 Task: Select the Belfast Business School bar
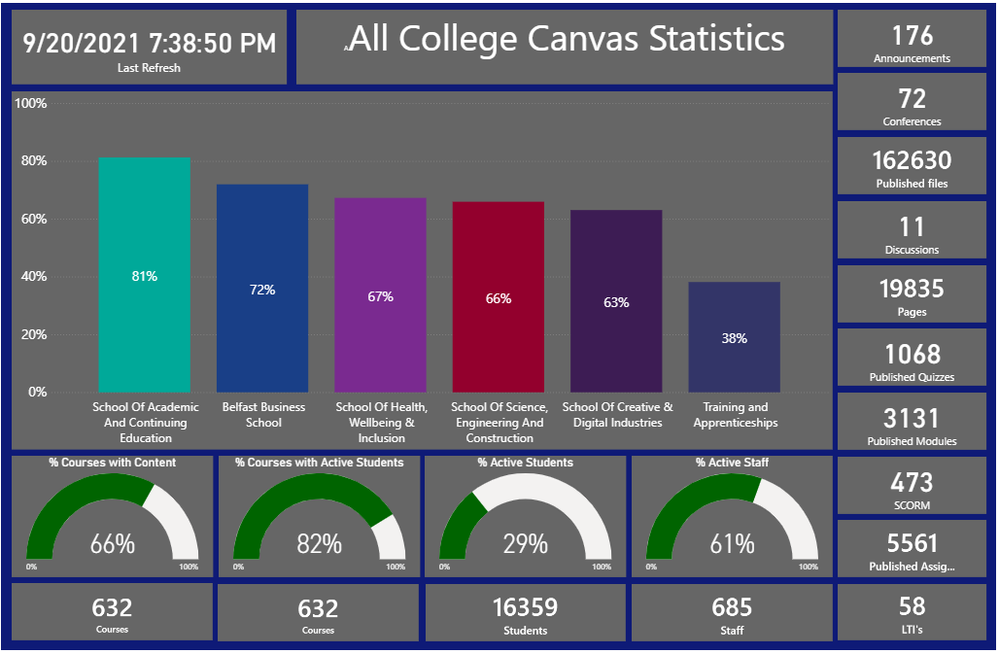(262, 288)
